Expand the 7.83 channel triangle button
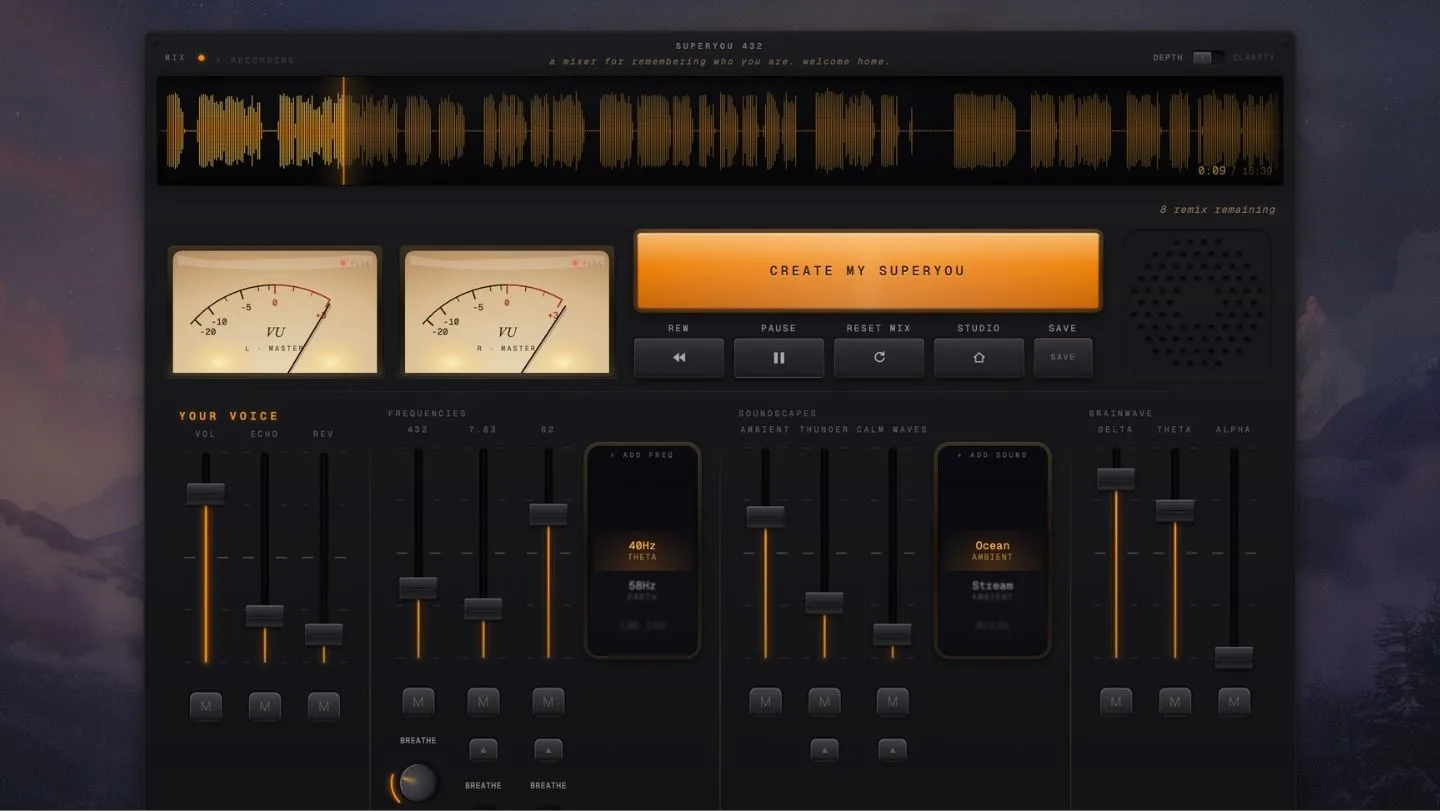 click(483, 750)
